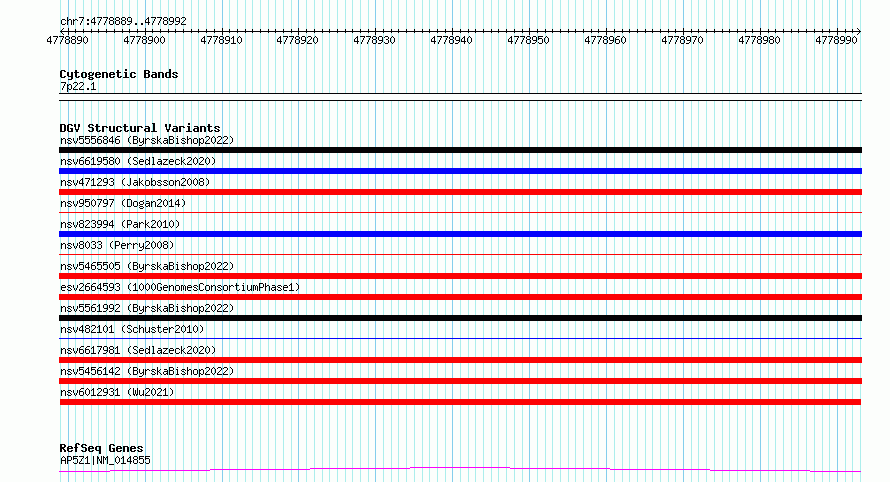
Task: Select the Cytogenetic Bands track title
Action: (x=119, y=74)
